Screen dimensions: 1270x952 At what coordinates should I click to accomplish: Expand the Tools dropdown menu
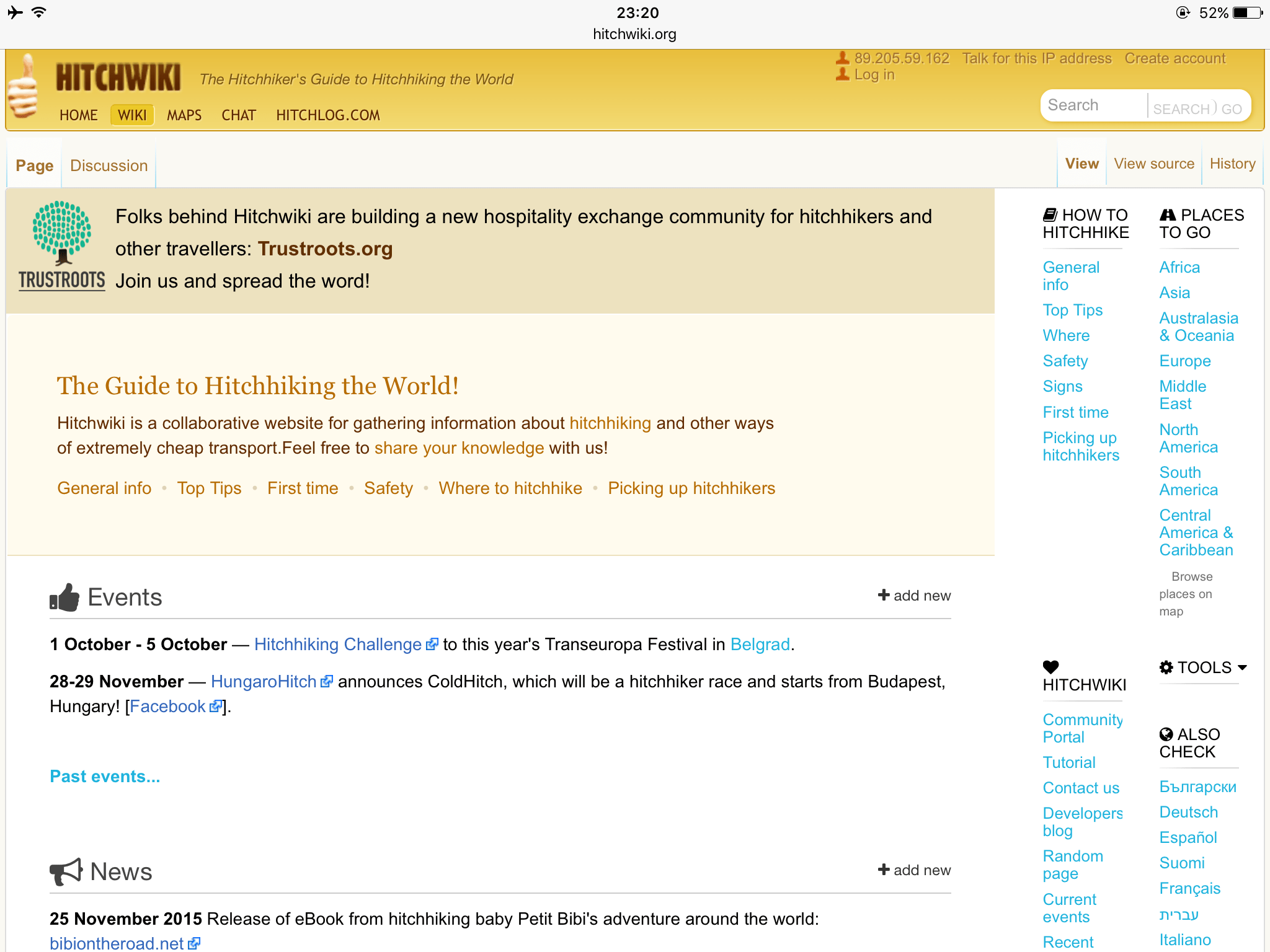(x=1203, y=668)
